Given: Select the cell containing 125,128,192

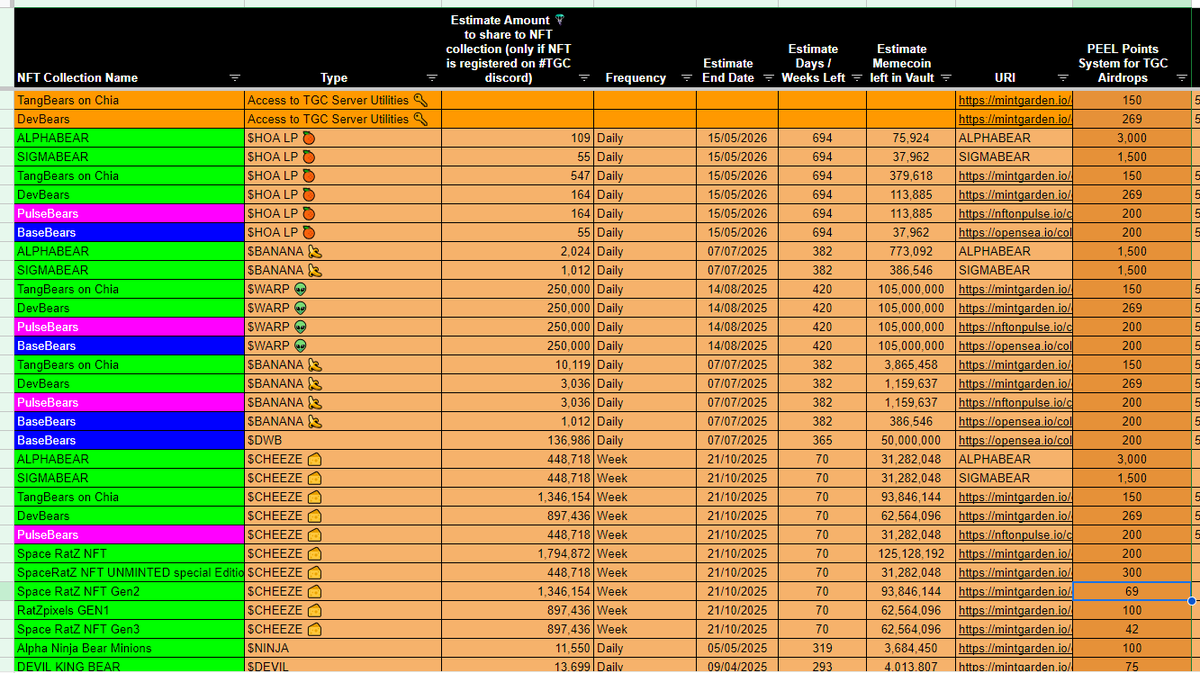Looking at the screenshot, I should point(912,554).
